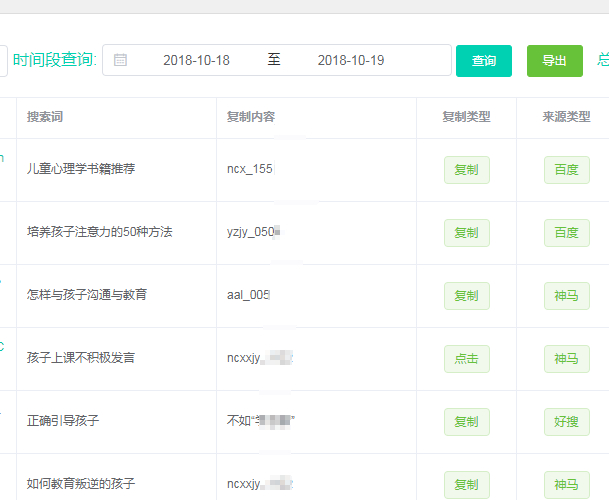Image resolution: width=609 pixels, height=500 pixels.
Task: Select search term 培养孩子注意力的50种方法
Action: 99,232
